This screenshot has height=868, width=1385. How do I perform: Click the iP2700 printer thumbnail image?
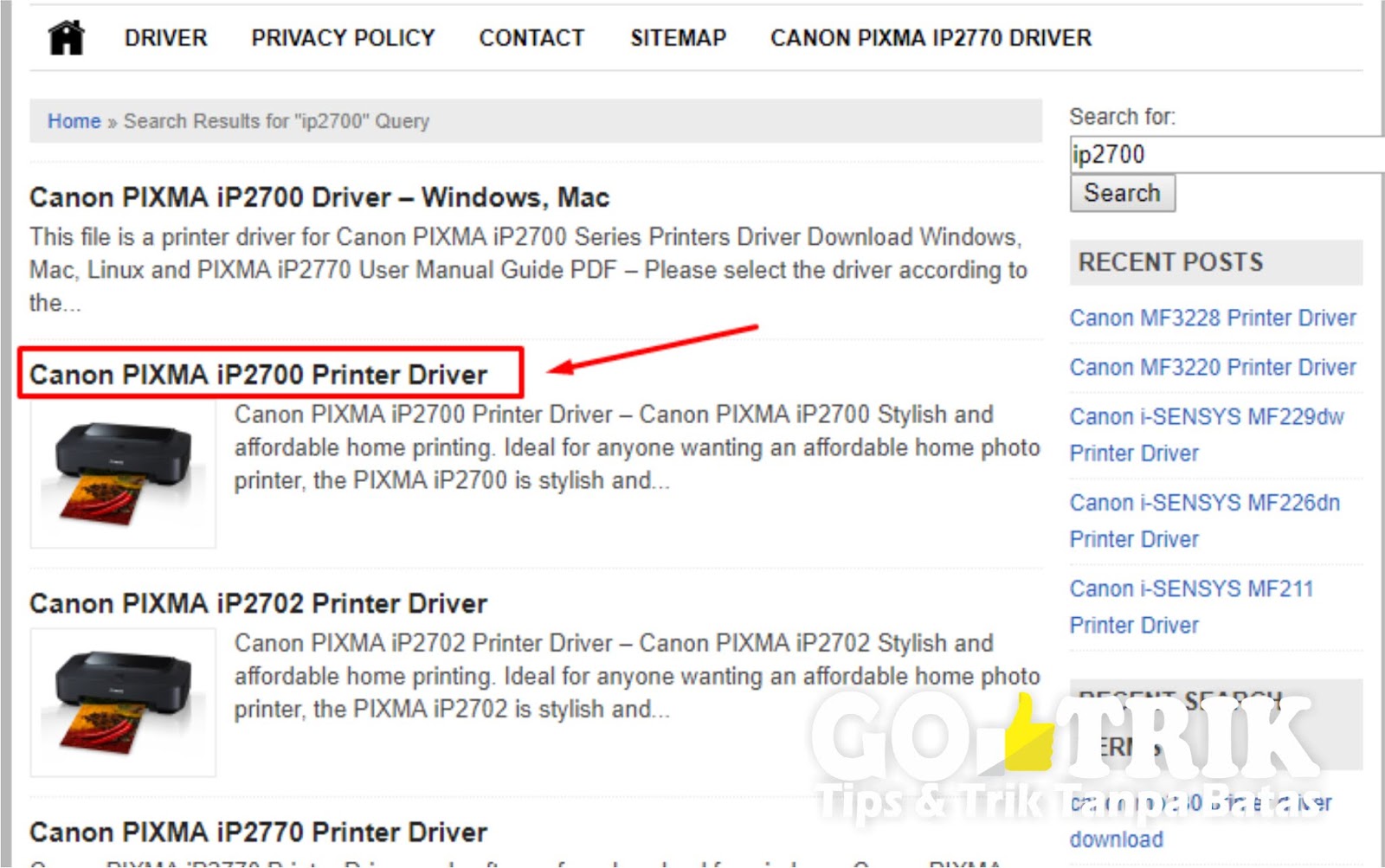(123, 473)
